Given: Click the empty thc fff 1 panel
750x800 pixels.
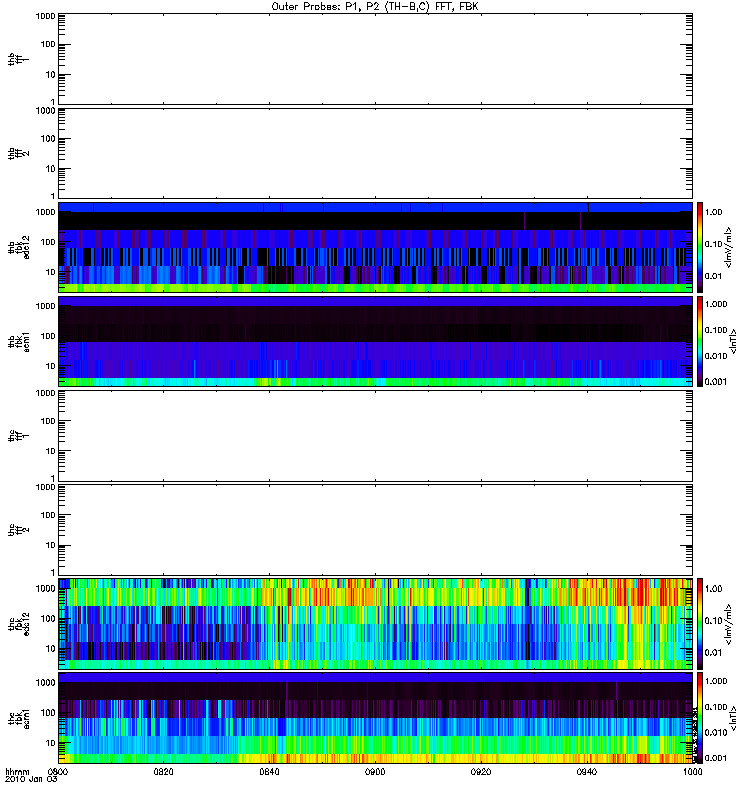Looking at the screenshot, I should [x=375, y=436].
